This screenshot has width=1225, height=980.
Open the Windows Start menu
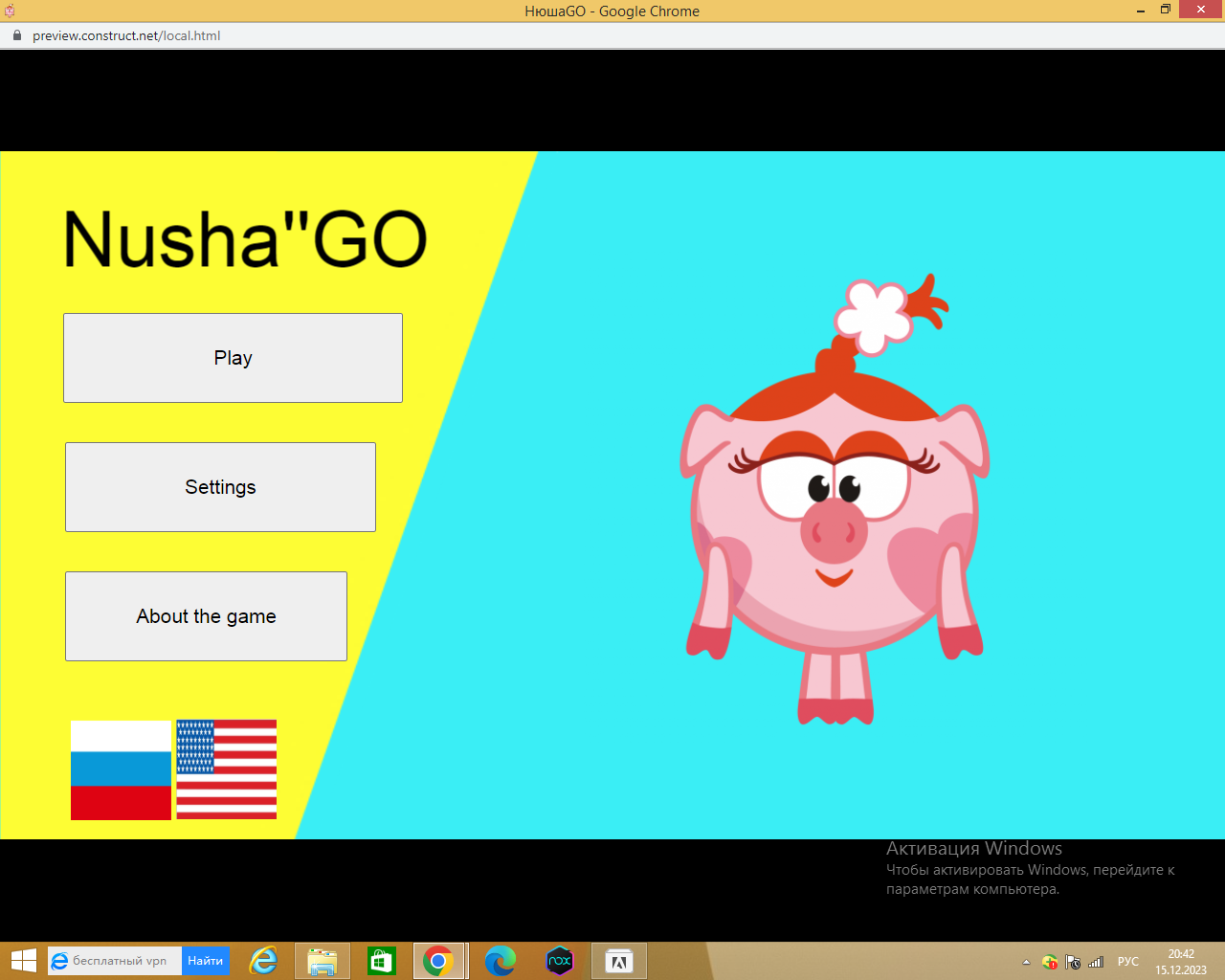click(x=23, y=961)
